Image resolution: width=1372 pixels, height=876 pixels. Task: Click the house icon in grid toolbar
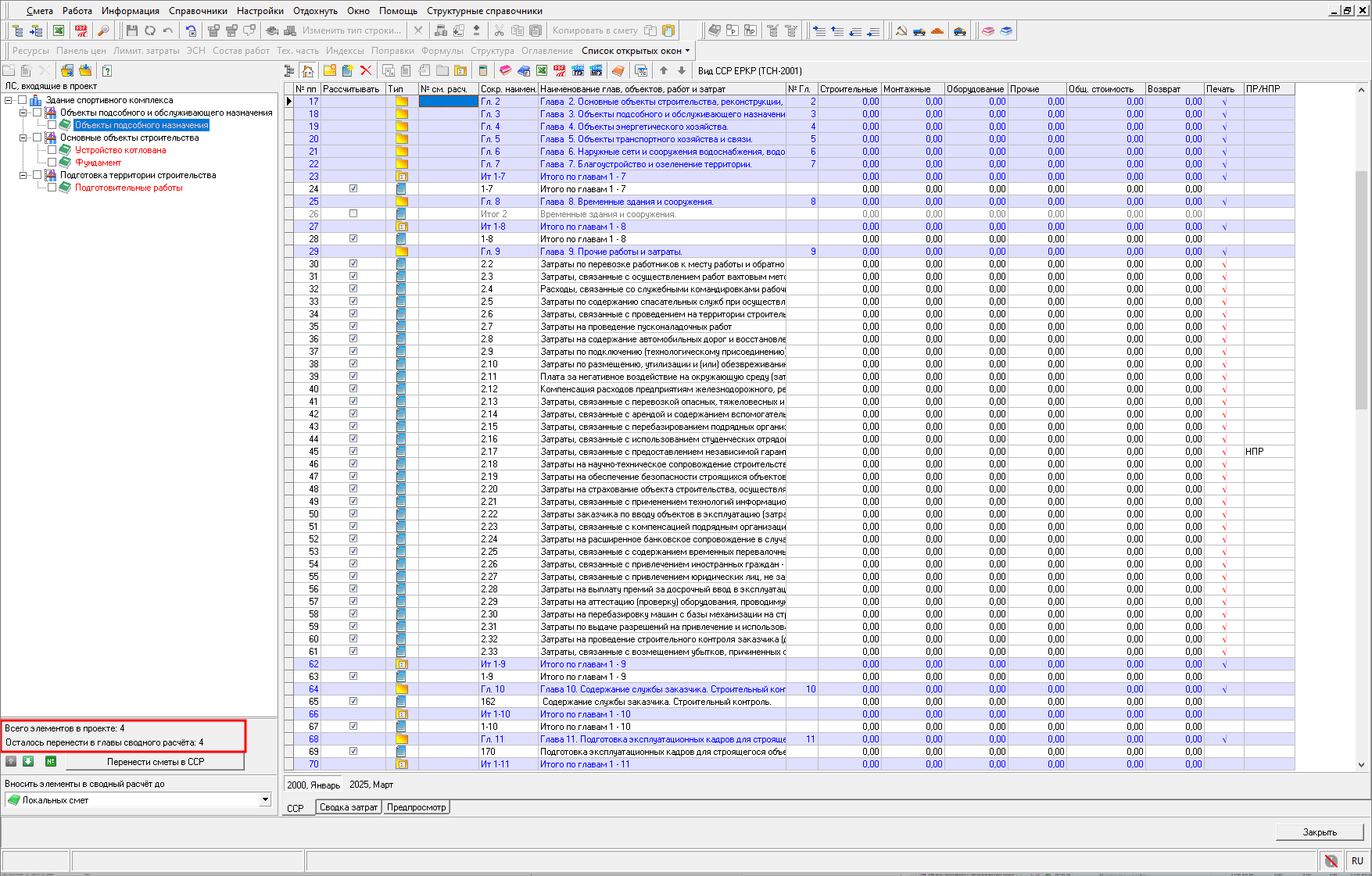pos(308,70)
